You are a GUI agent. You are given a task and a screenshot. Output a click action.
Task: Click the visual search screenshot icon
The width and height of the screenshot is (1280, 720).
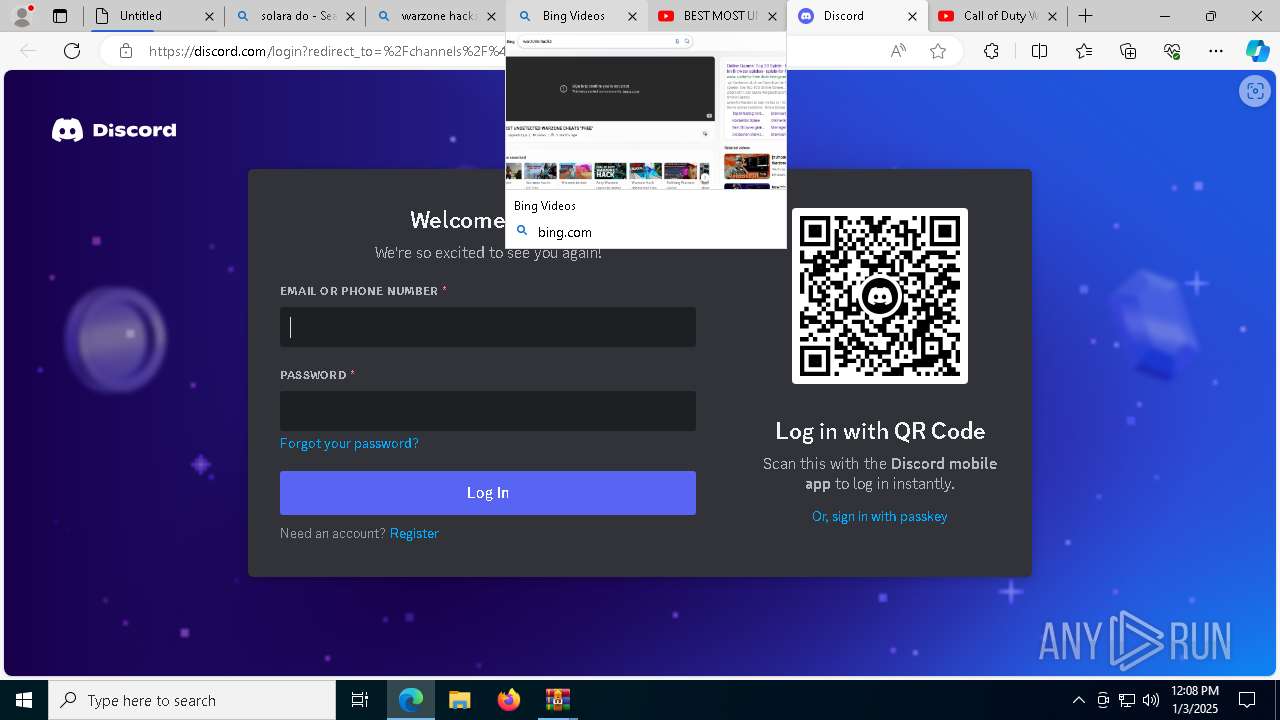coord(1254,91)
